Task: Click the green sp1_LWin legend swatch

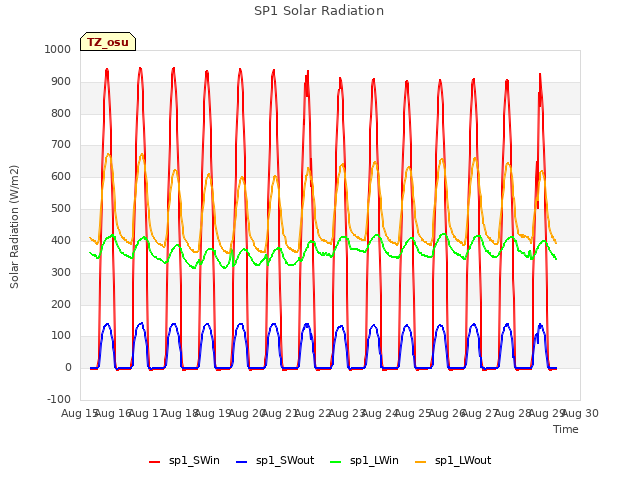Action: (x=336, y=462)
